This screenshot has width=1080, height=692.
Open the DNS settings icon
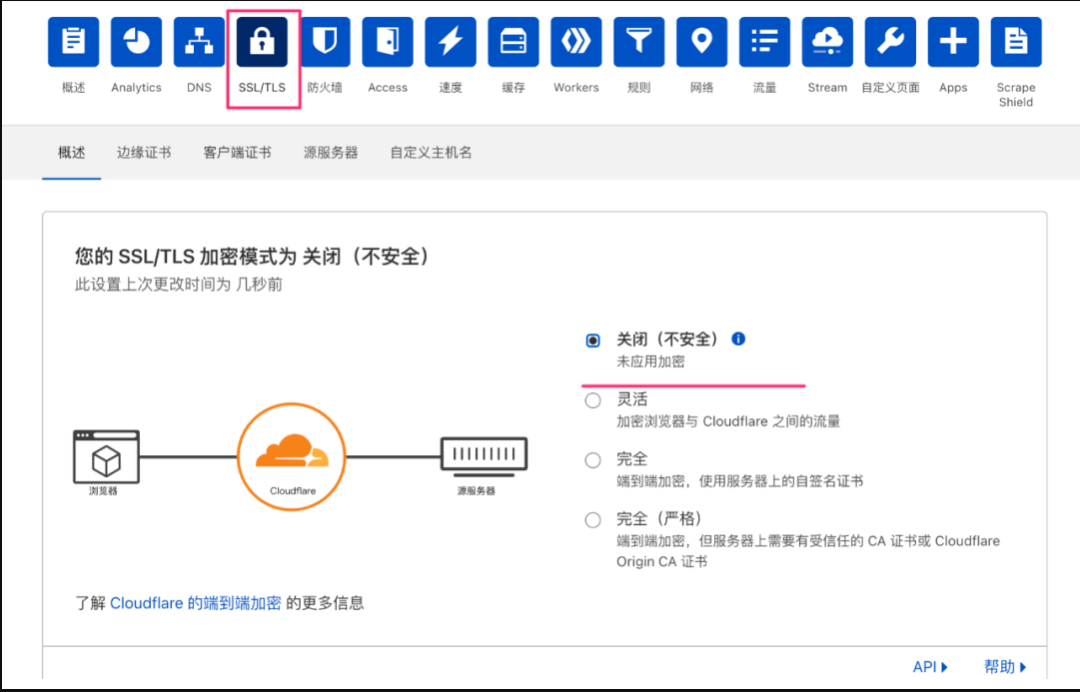click(199, 42)
